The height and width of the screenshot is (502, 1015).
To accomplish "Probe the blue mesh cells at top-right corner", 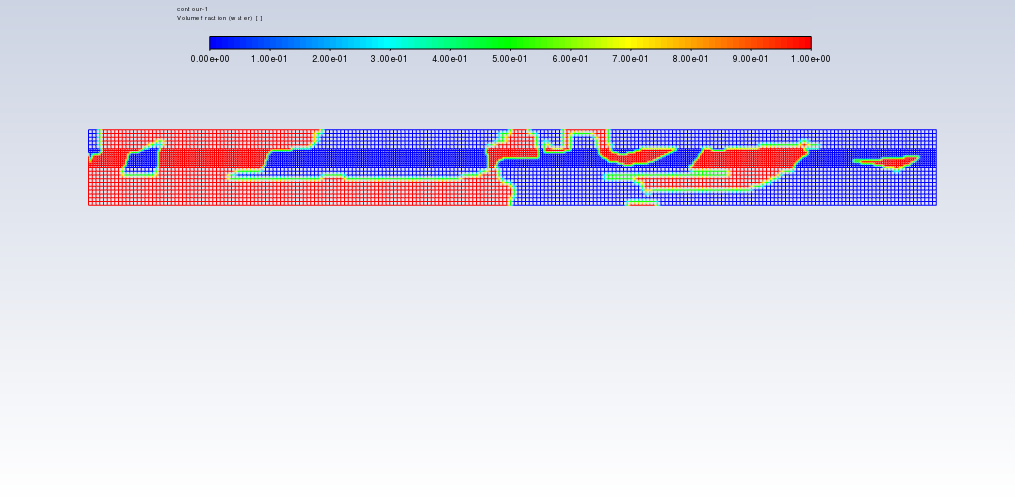I will 920,137.
